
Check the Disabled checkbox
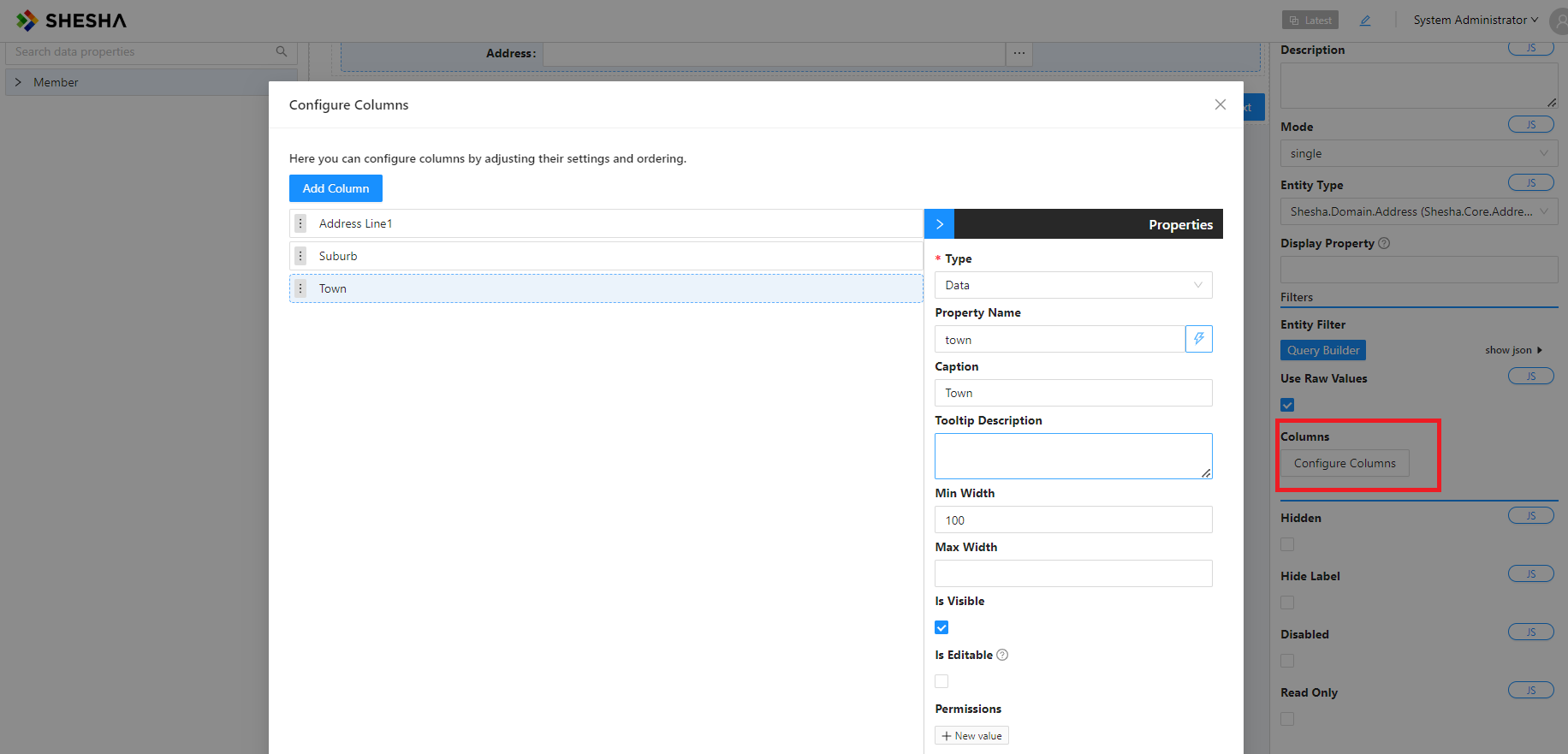point(1287,661)
